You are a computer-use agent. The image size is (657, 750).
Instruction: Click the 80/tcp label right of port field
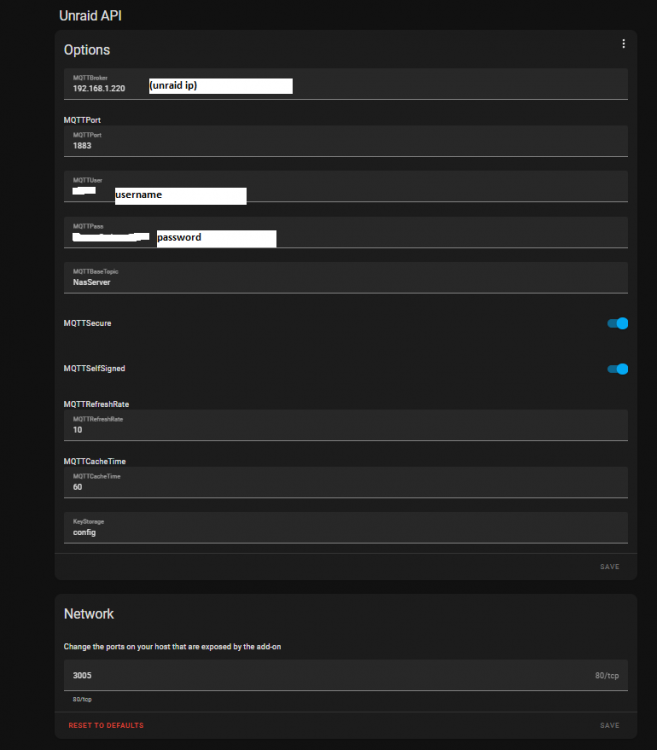click(x=607, y=675)
